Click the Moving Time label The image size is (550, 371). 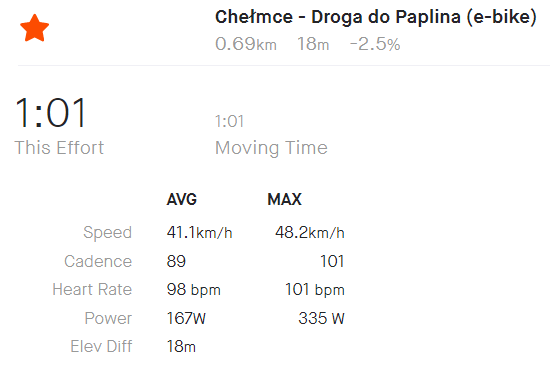point(271,148)
